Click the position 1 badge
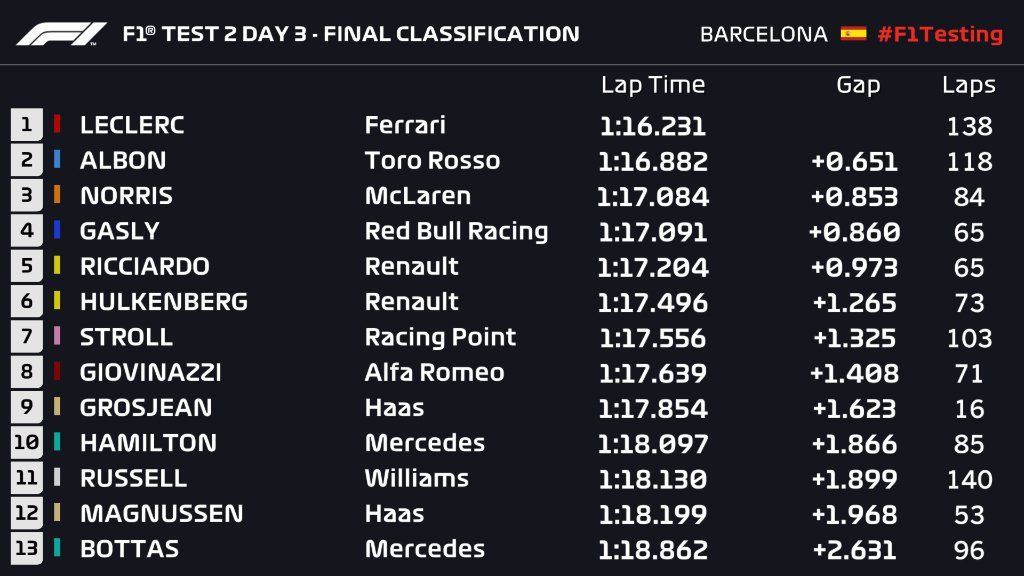The height and width of the screenshot is (576, 1024). click(26, 125)
